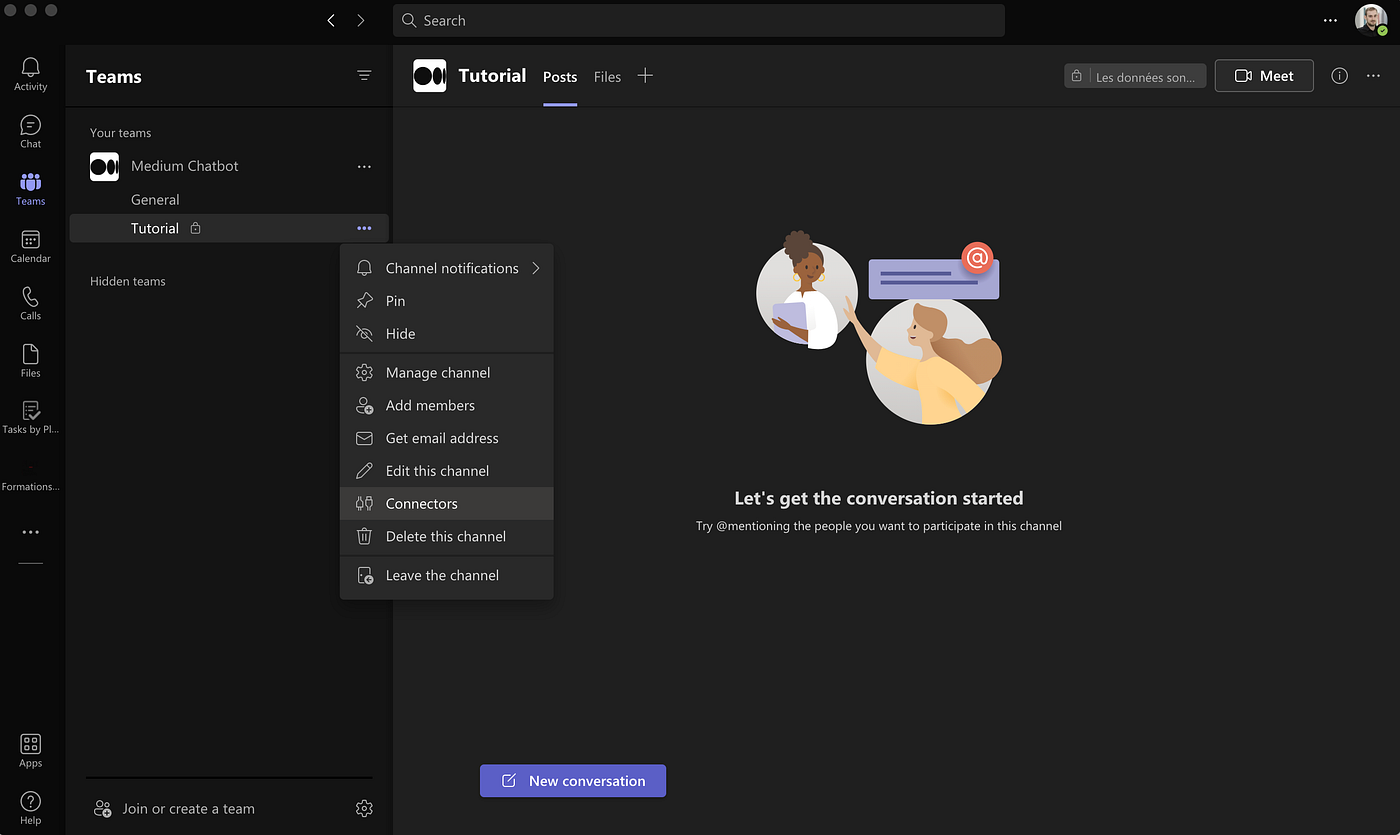Select Hide from context menu
This screenshot has height=835, width=1400.
[447, 334]
